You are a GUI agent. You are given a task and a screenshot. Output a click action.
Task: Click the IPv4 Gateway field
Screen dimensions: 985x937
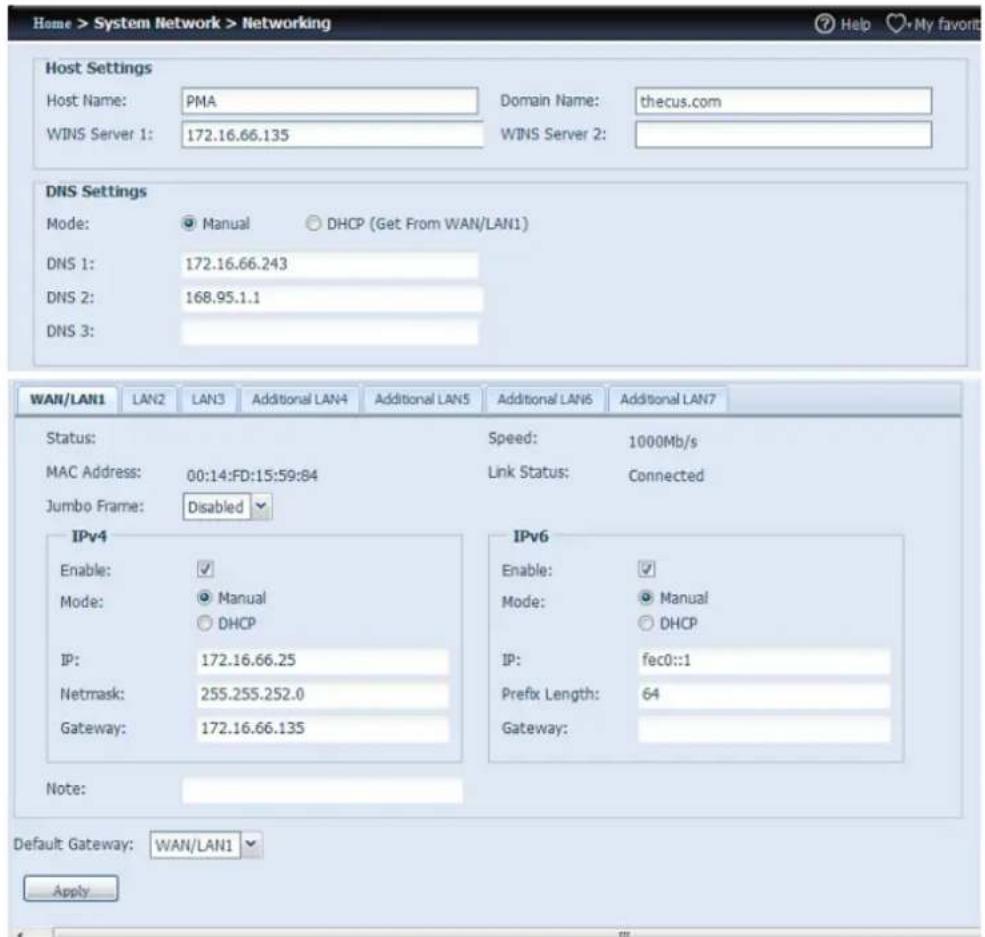point(323,728)
